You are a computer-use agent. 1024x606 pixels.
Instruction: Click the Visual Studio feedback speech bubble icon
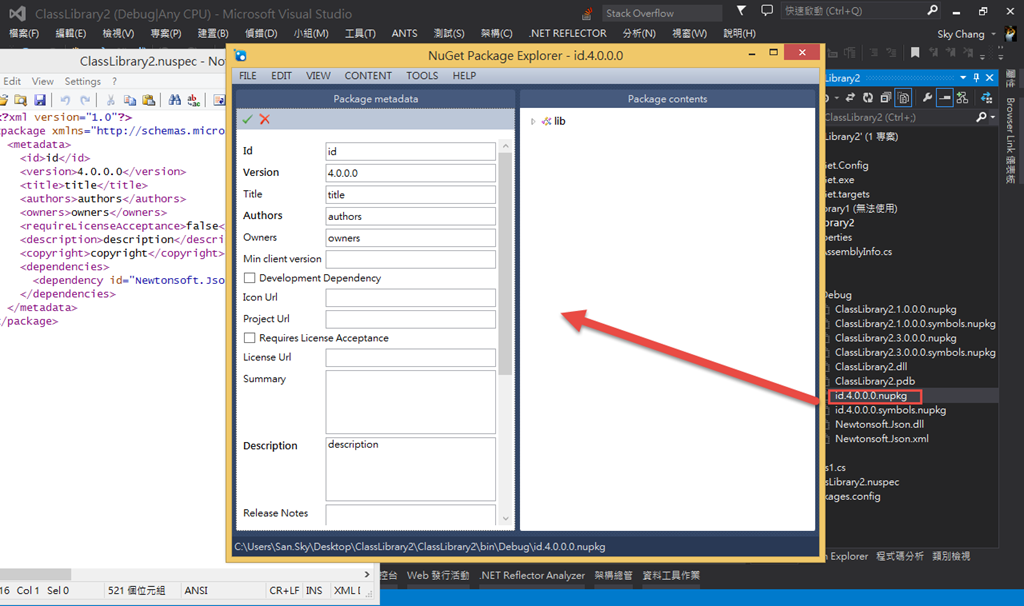coord(767,10)
